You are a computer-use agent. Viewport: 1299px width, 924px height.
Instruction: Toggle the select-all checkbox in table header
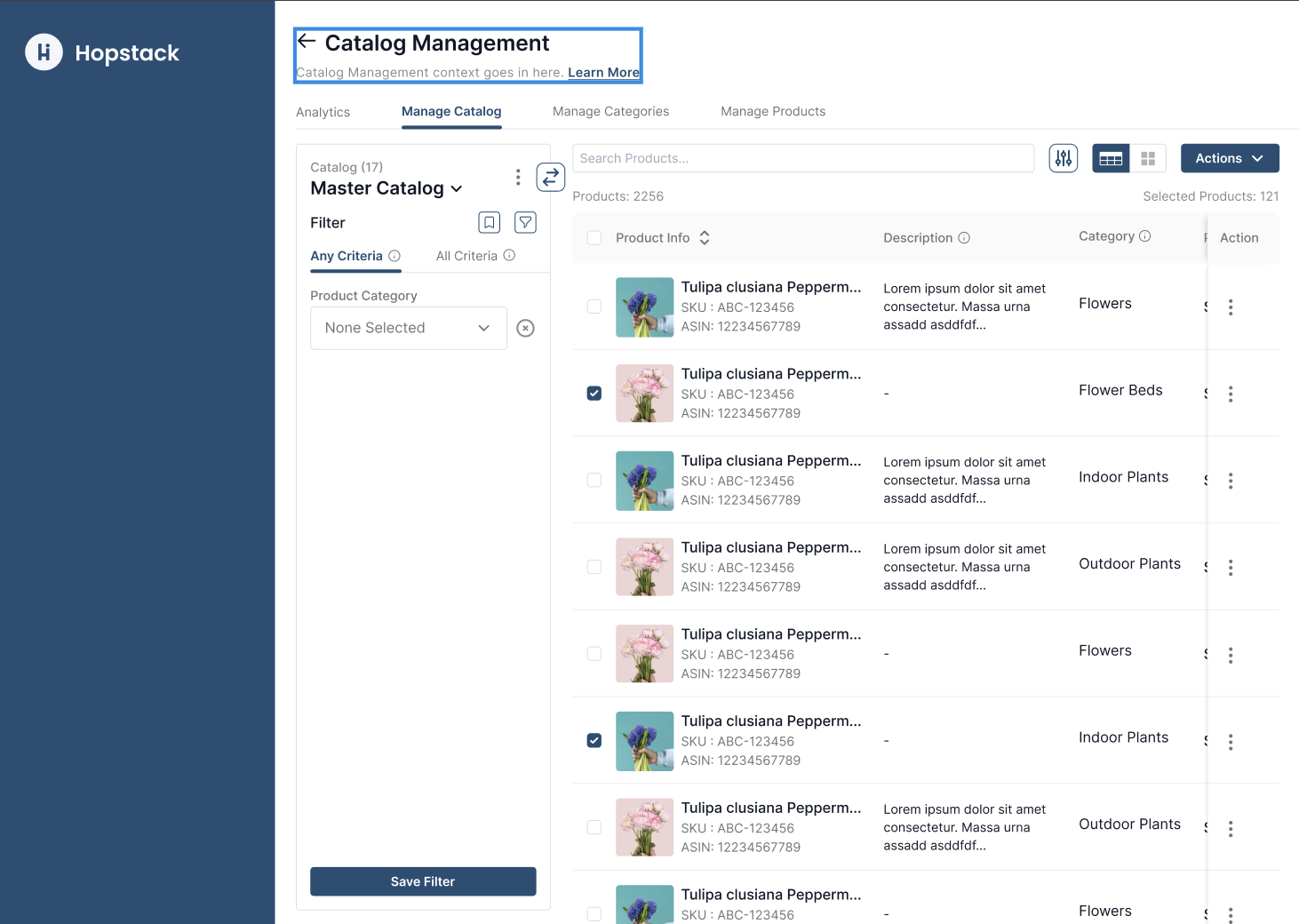tap(594, 238)
